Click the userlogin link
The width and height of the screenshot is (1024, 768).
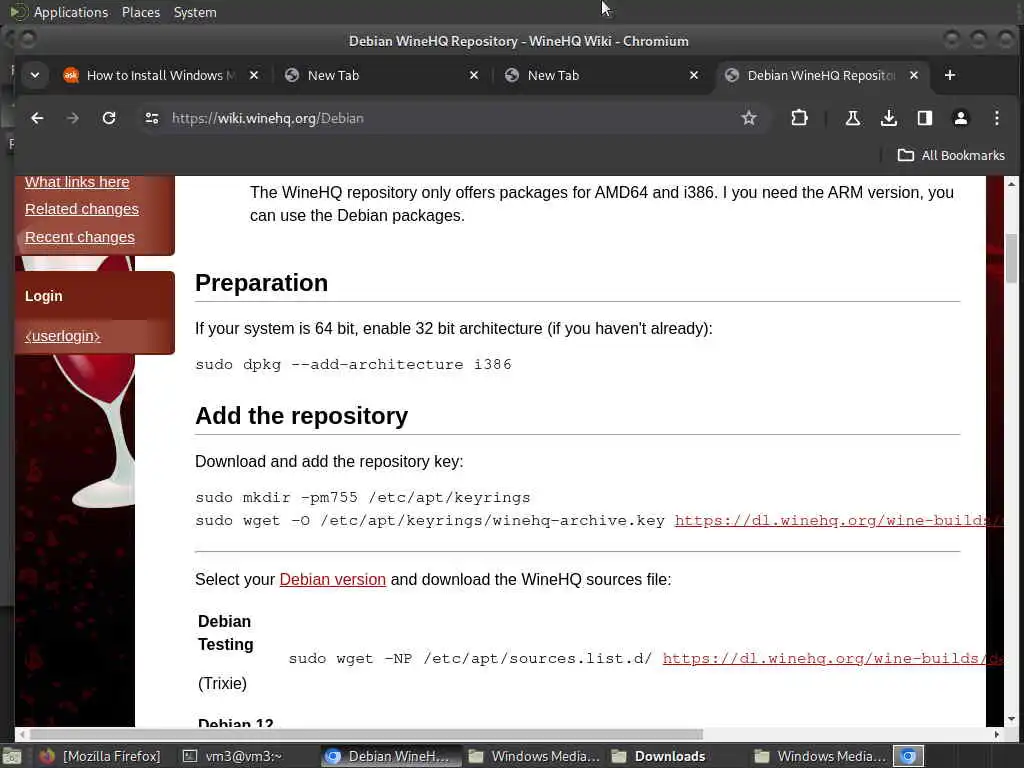point(63,336)
